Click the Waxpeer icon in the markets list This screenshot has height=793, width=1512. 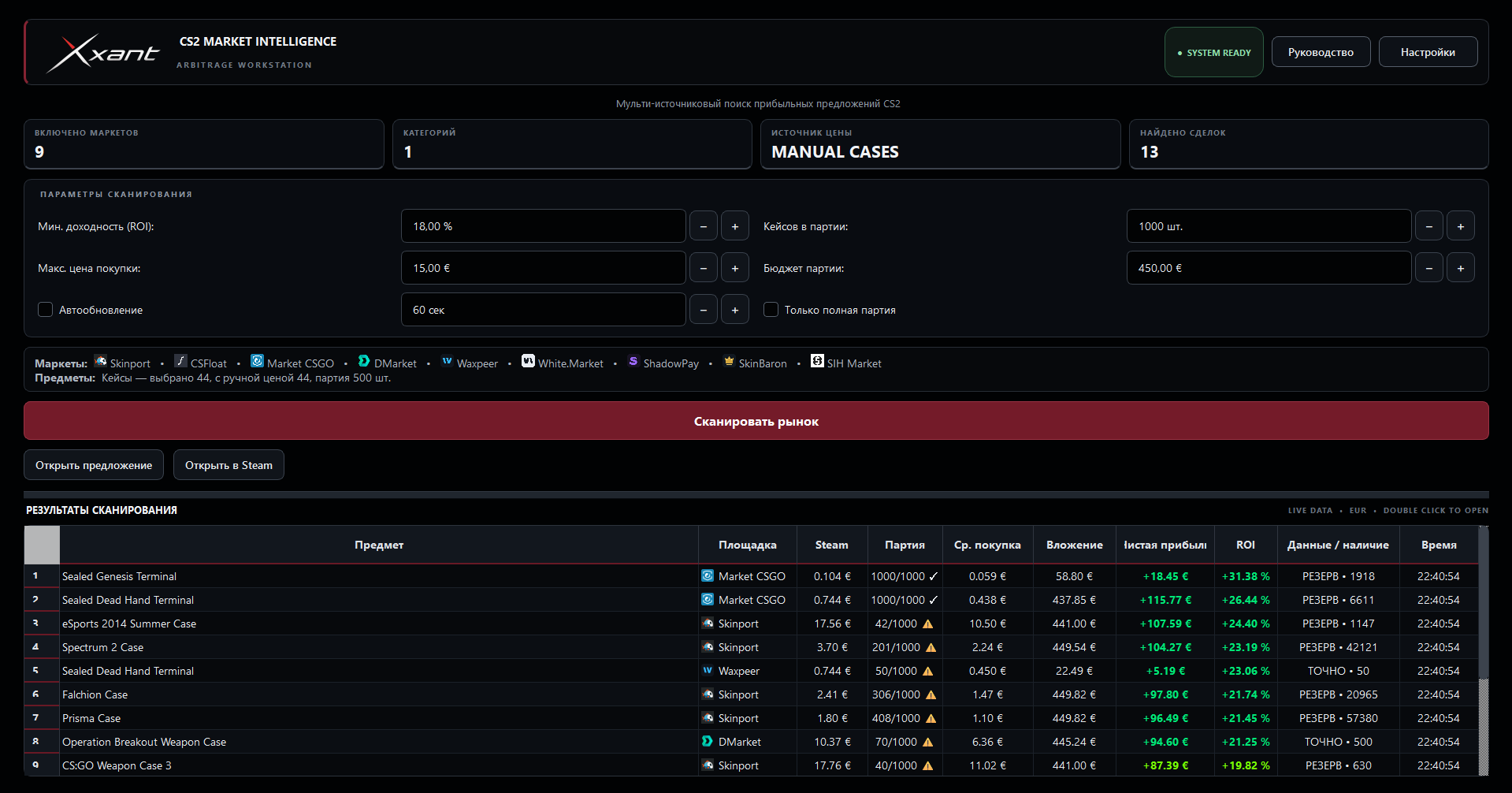click(447, 361)
